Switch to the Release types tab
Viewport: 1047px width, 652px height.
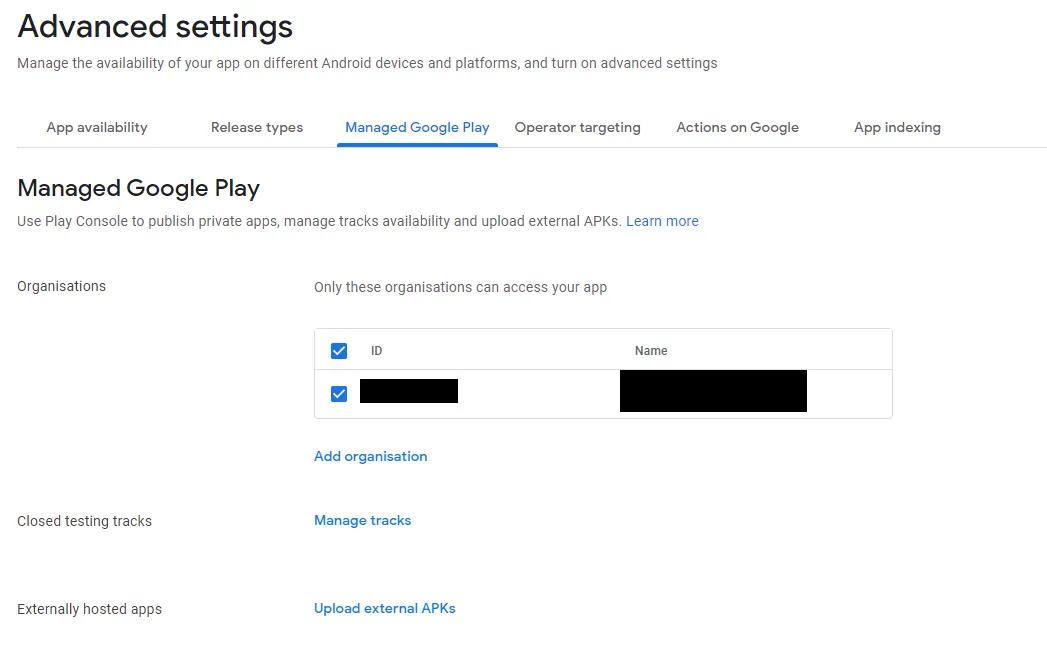(x=257, y=128)
